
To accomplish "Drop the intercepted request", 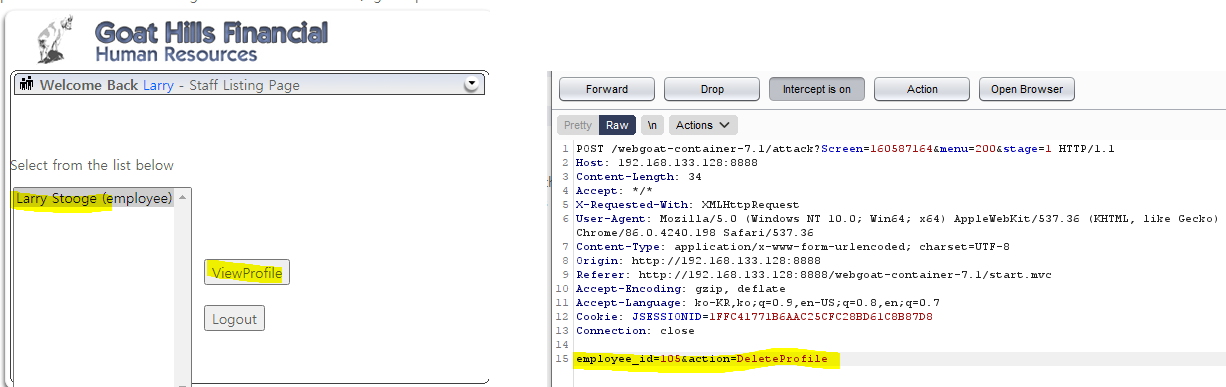I will [x=712, y=89].
